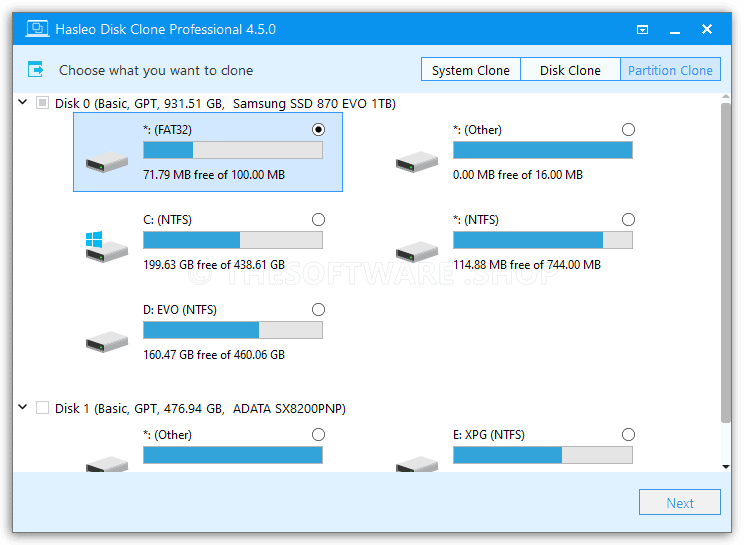Click the C: Windows system drive icon
This screenshot has height=545, width=744.
tap(107, 247)
